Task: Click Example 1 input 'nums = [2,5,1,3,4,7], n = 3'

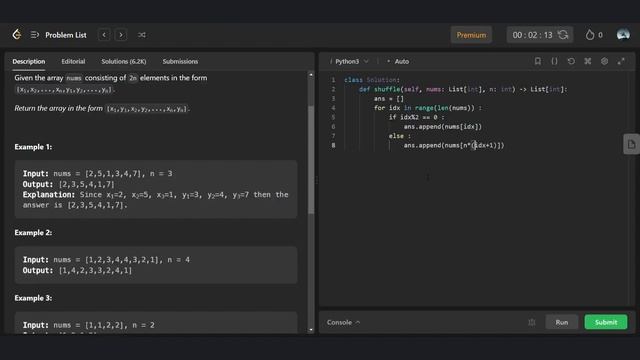Action: coord(113,173)
